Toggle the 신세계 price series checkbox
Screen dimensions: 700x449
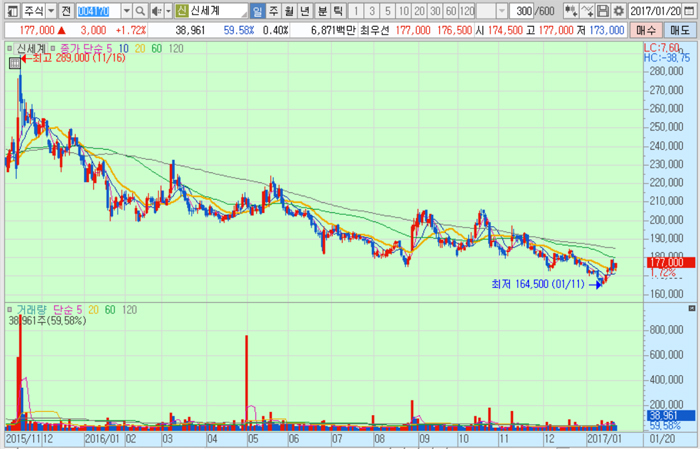pos(10,48)
